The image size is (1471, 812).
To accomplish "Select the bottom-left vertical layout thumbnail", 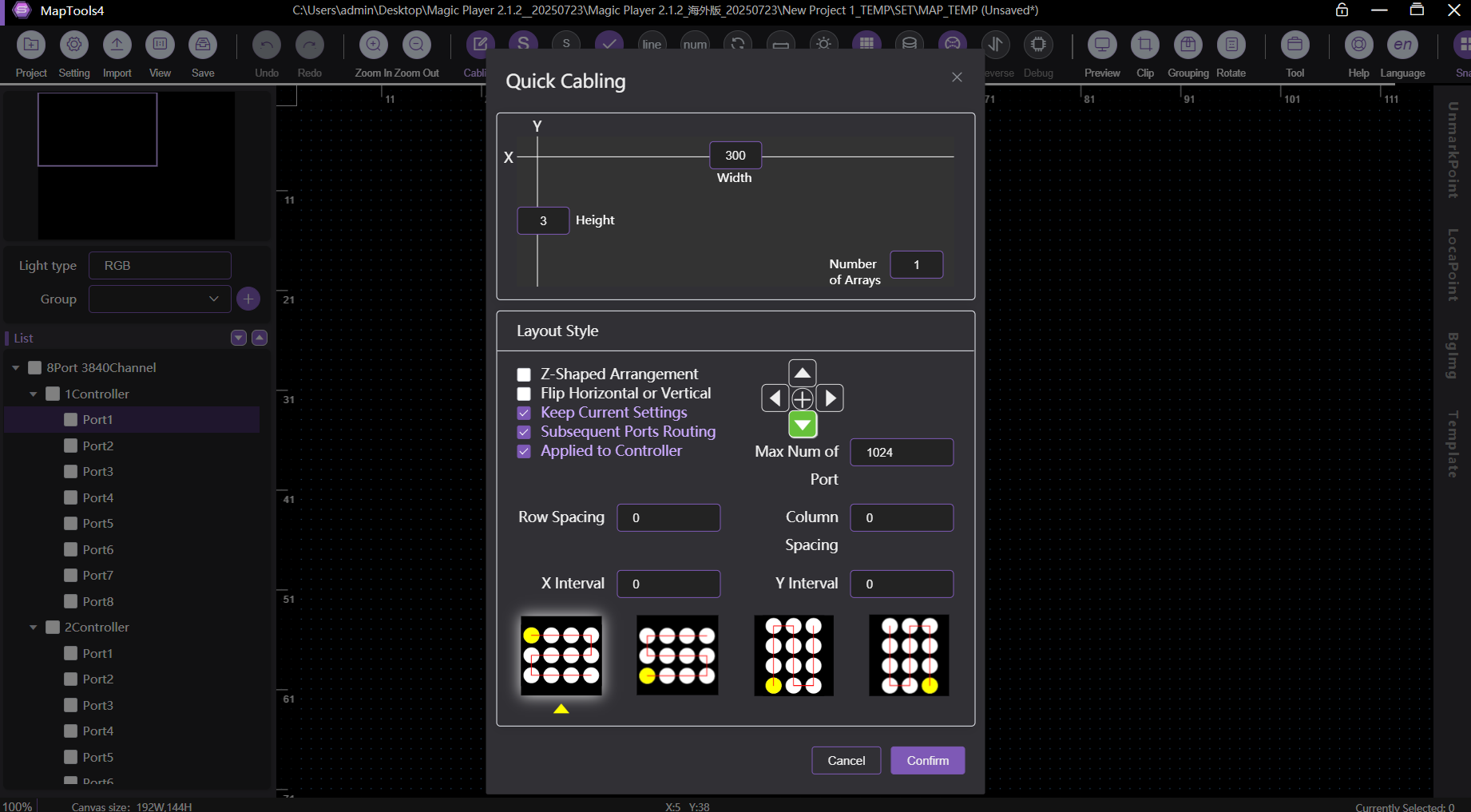I will 794,656.
